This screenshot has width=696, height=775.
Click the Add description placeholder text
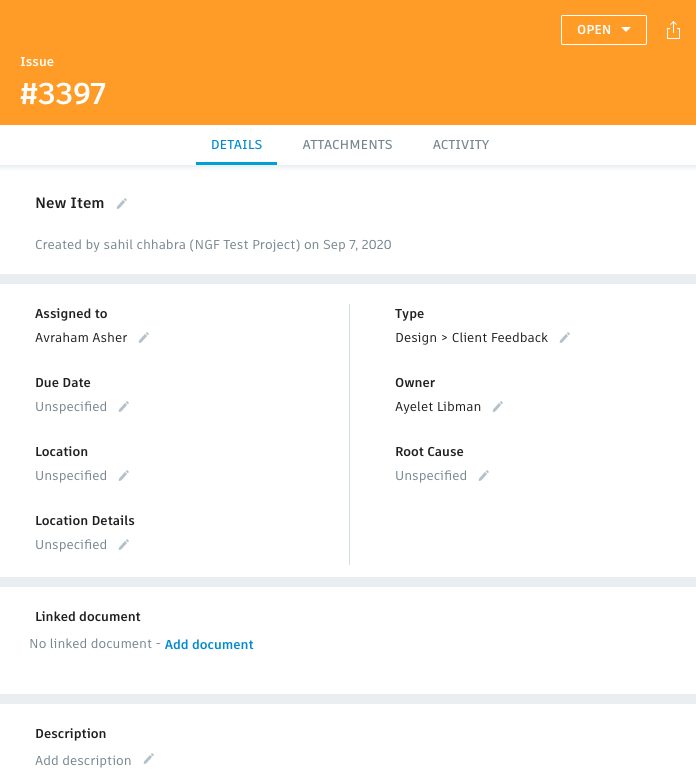pyautogui.click(x=83, y=761)
